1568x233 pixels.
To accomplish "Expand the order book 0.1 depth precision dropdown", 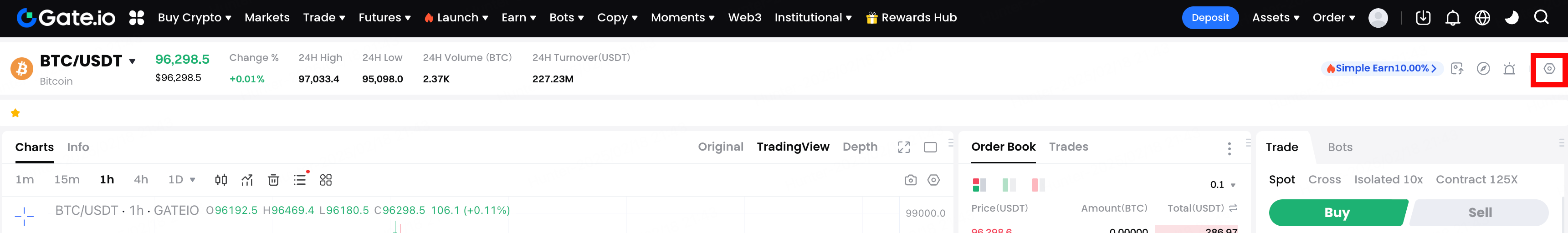I will [1223, 184].
